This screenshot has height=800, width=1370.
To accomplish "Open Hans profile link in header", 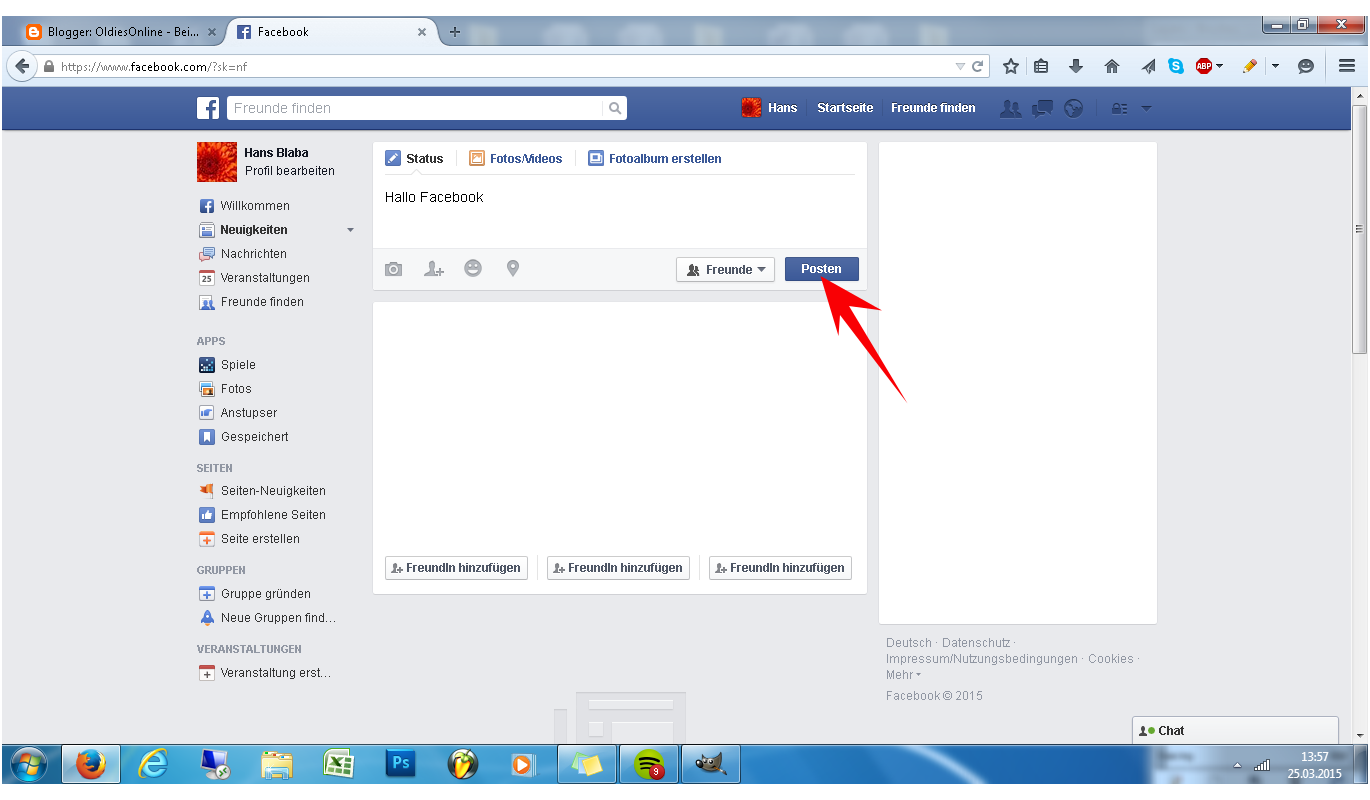I will pos(769,108).
